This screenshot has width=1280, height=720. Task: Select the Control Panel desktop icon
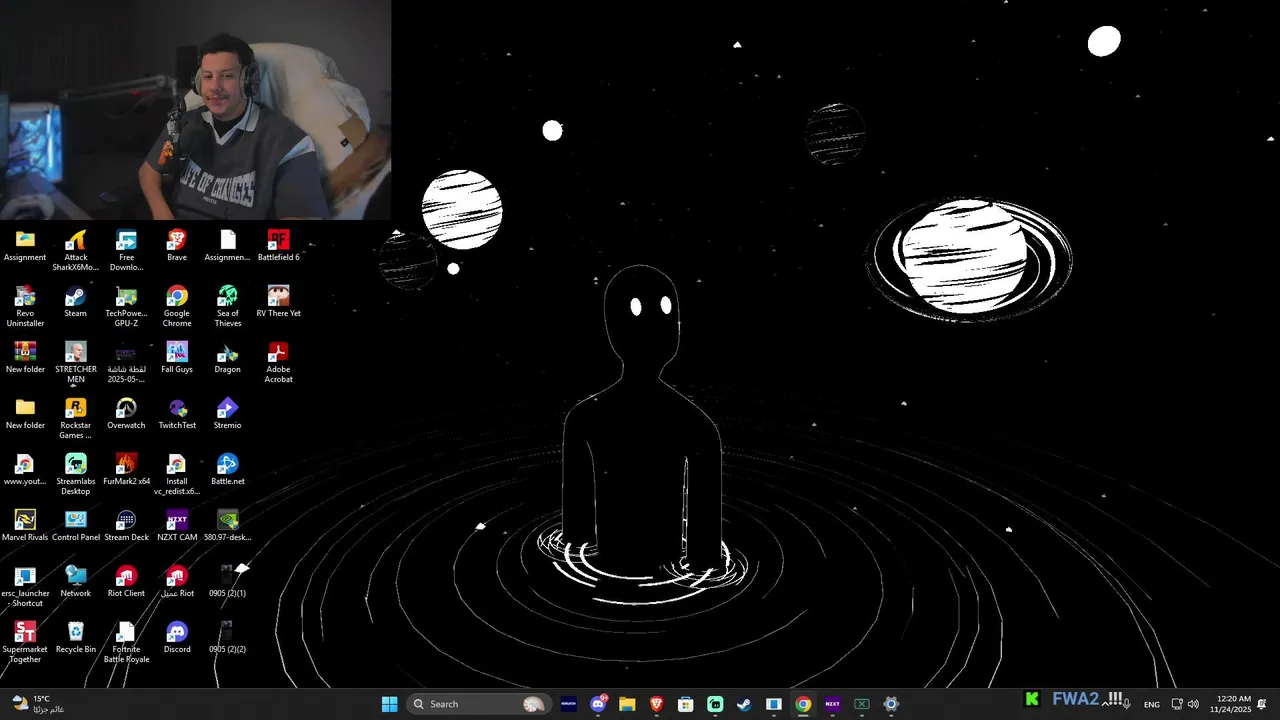[76, 526]
